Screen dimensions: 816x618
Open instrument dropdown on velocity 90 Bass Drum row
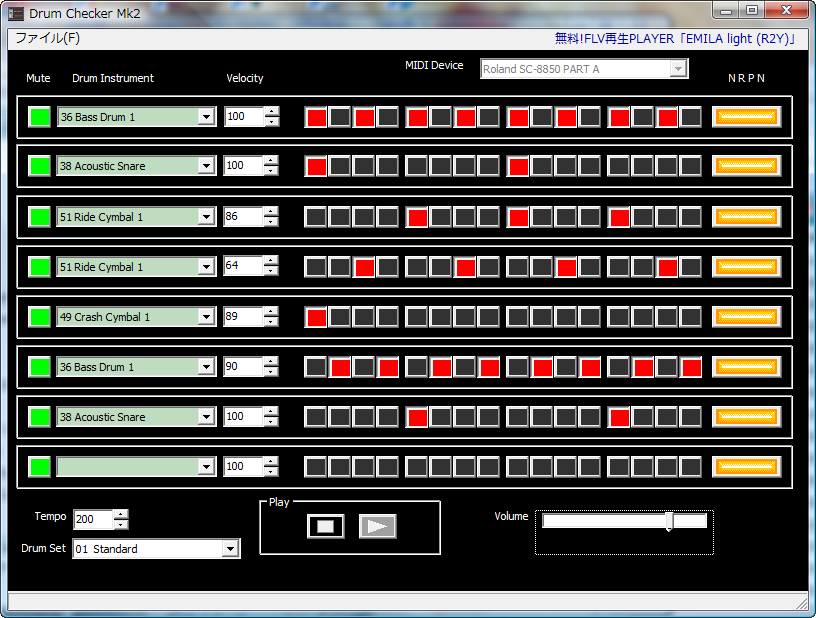206,367
